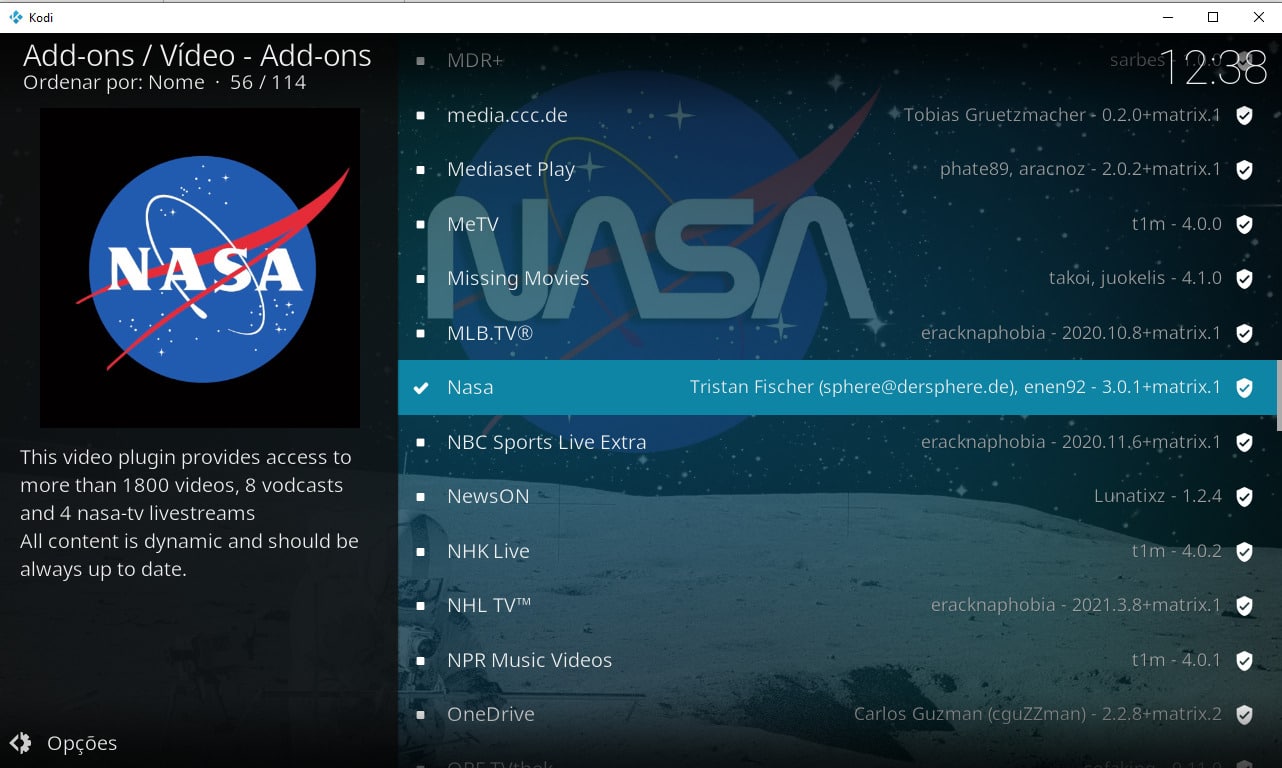Click the square bullet beside NBC Sports Live Extra
This screenshot has height=768, width=1282.
421,442
